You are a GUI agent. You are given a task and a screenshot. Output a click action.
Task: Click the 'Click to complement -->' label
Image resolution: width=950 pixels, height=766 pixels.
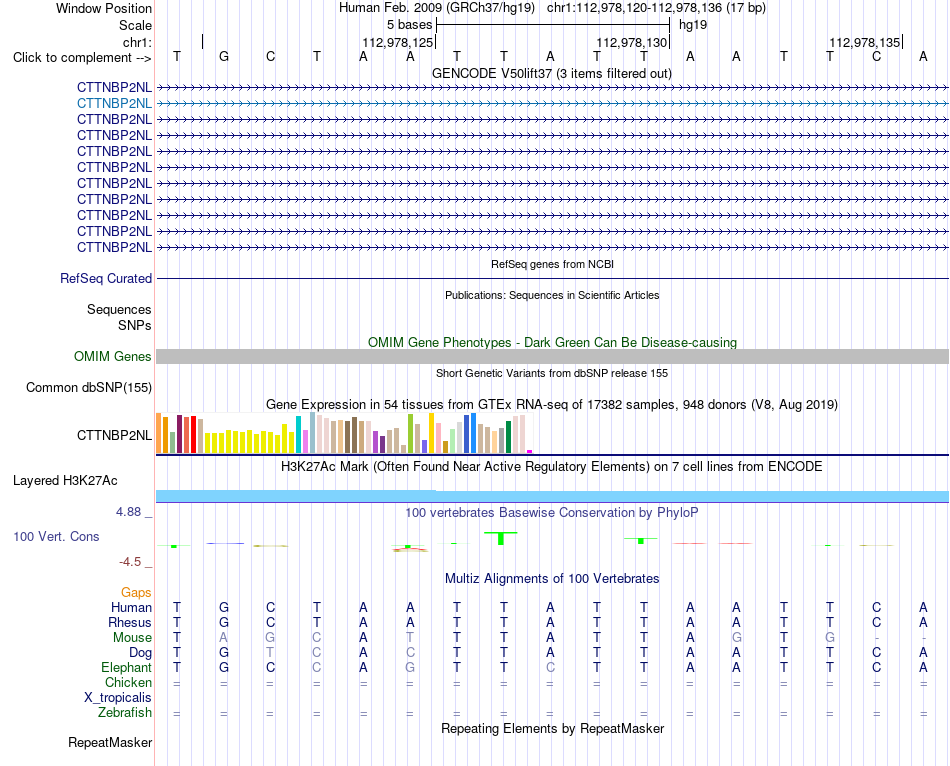point(82,58)
